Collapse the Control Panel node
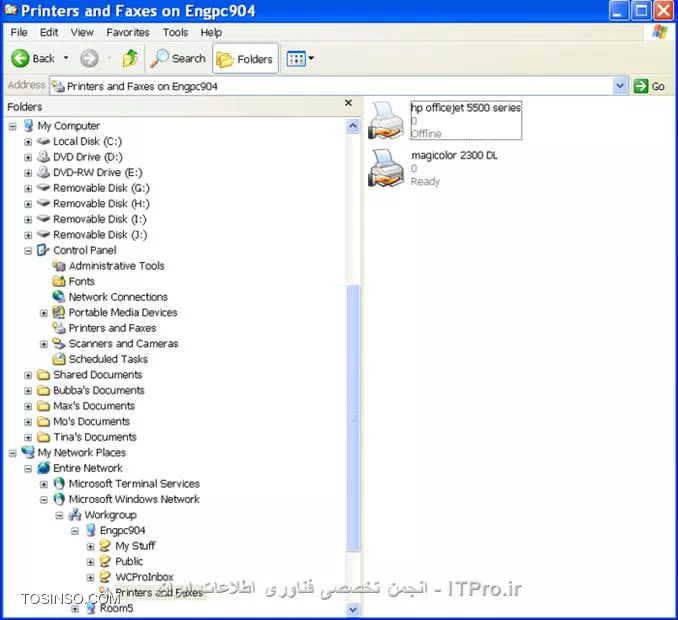This screenshot has height=620, width=678. pos(28,251)
